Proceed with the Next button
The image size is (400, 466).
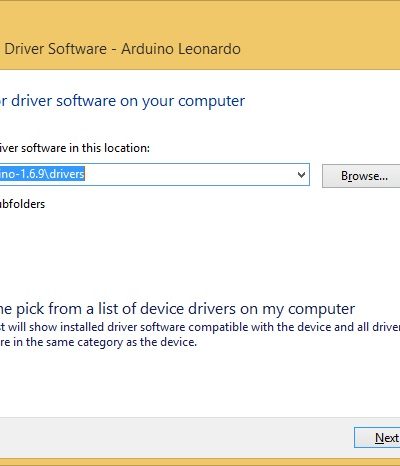(377, 438)
